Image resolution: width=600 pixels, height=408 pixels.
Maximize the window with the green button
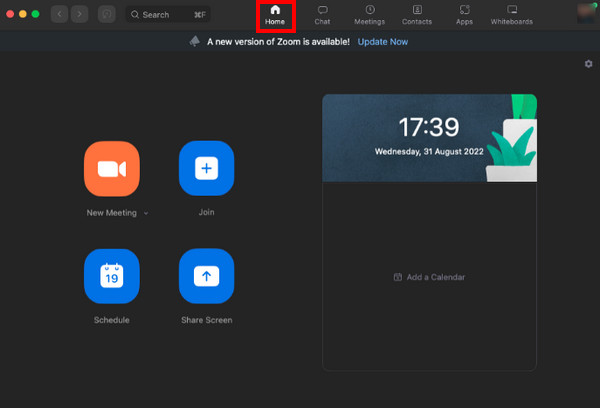coord(35,14)
